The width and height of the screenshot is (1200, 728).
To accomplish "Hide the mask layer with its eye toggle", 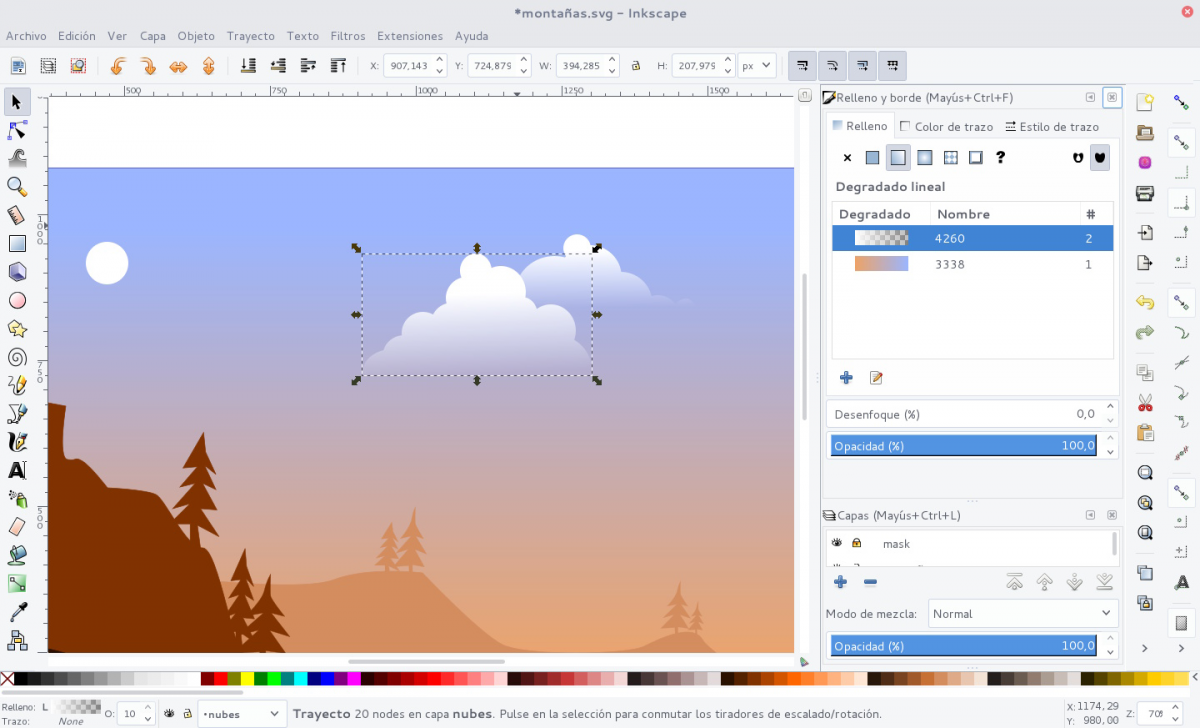I will click(837, 543).
